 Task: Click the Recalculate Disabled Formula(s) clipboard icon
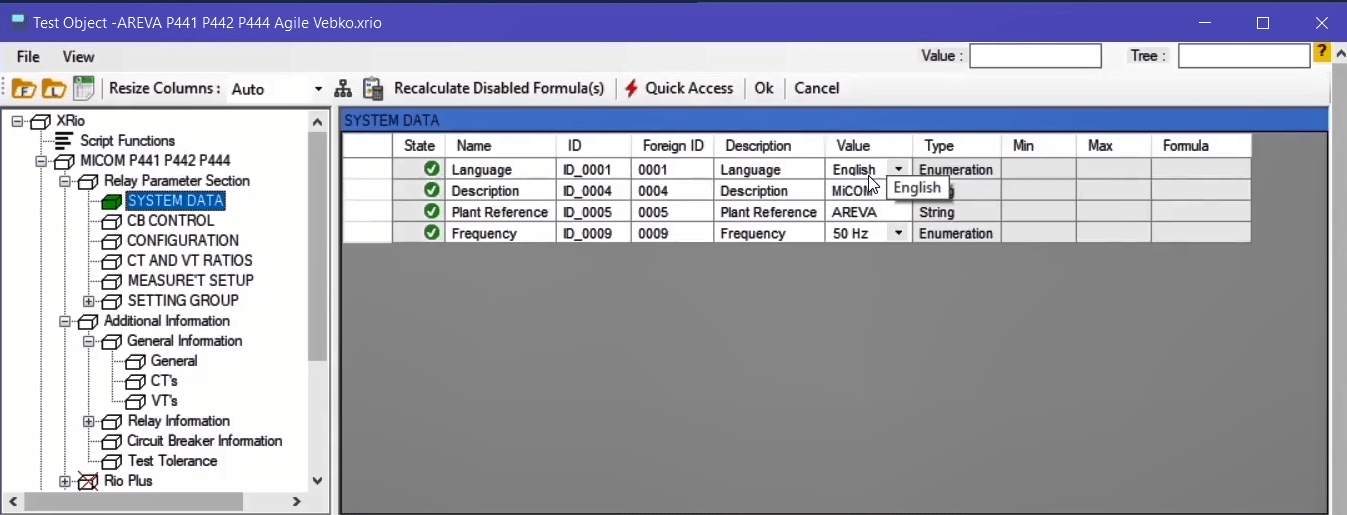pos(373,88)
